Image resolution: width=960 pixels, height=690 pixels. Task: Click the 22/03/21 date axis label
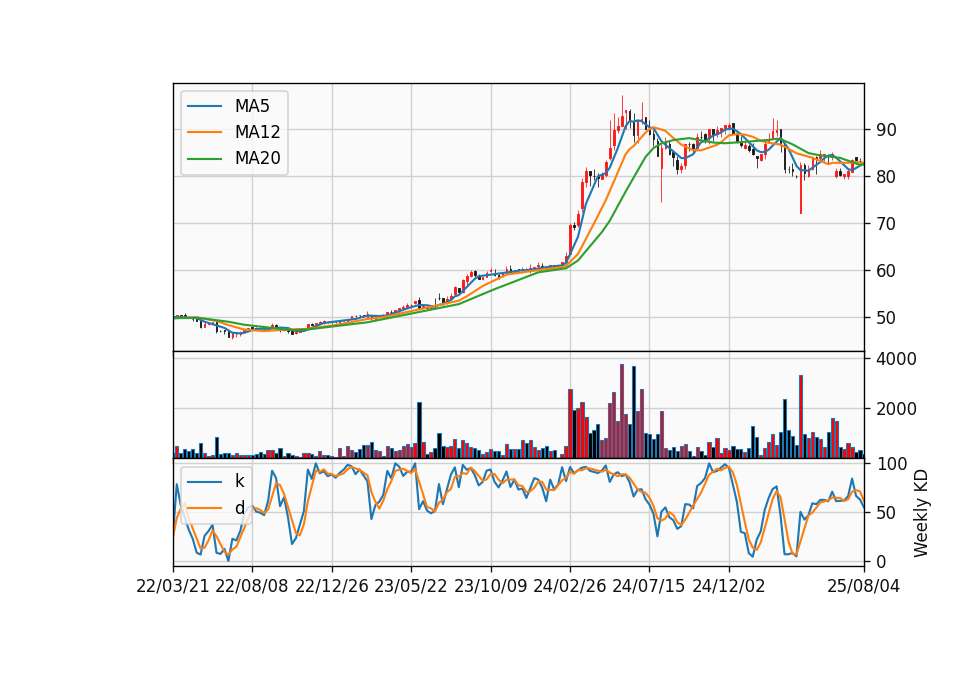[173, 587]
